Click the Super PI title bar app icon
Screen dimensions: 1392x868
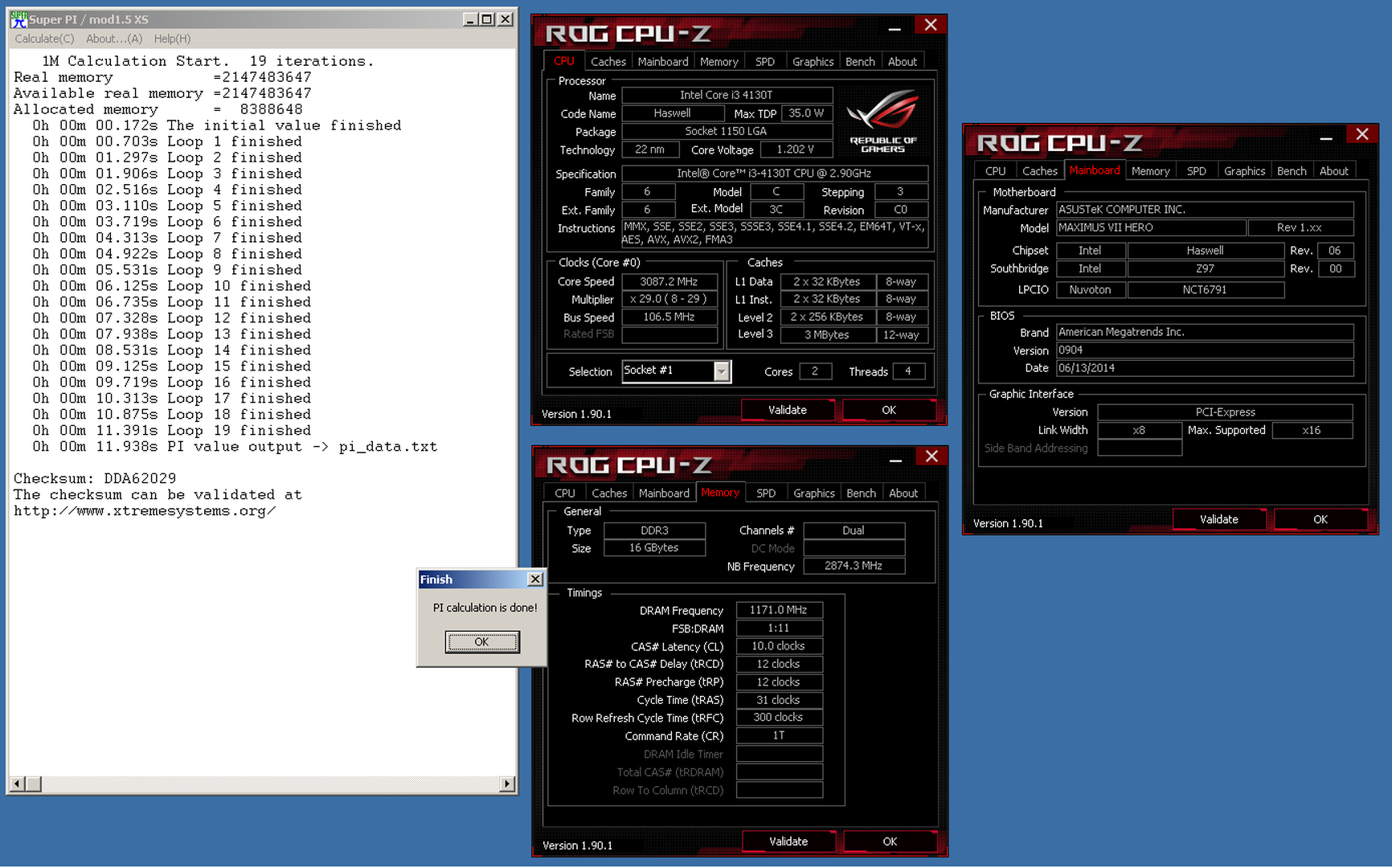(18, 18)
